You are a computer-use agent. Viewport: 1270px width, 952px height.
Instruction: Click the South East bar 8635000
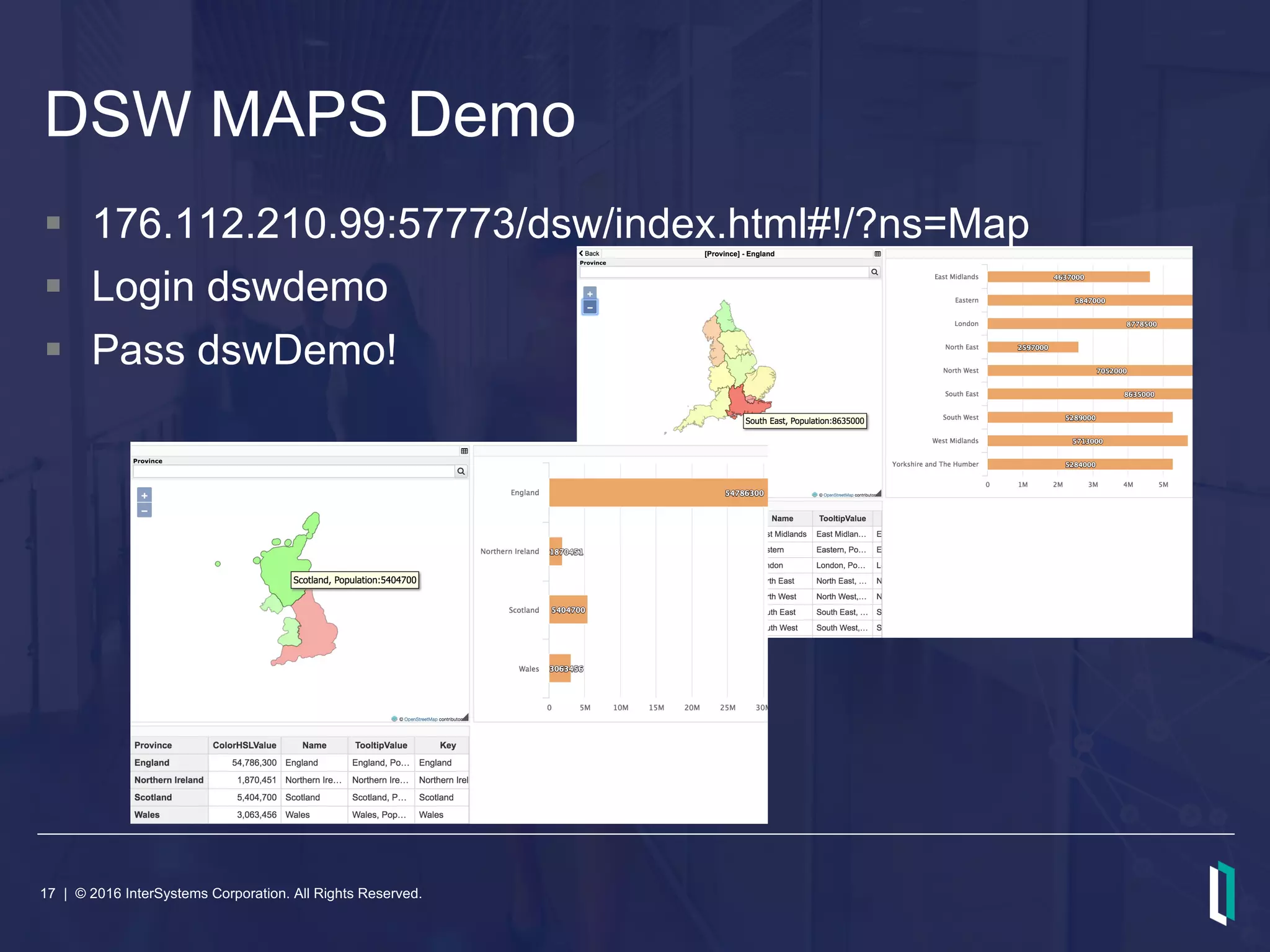[1090, 394]
